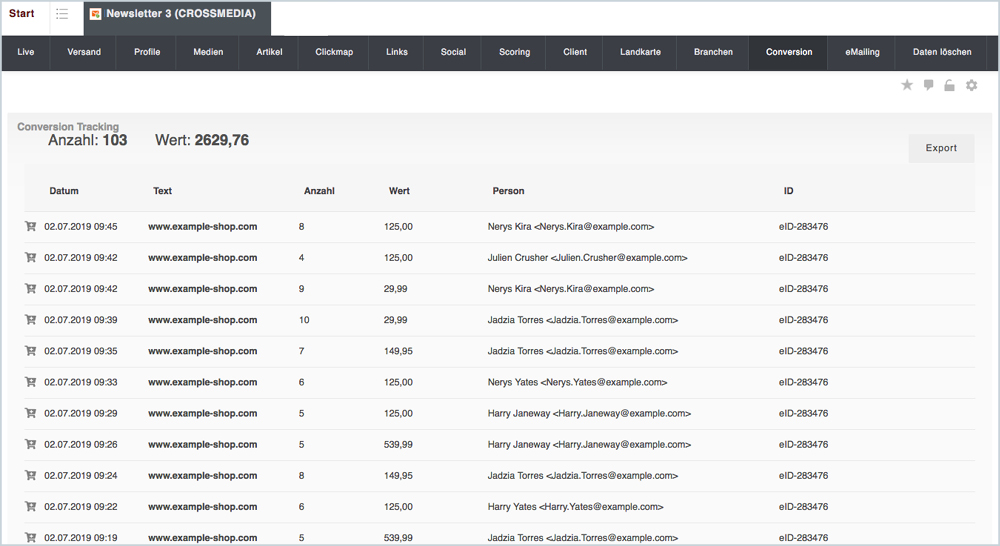Sort table by the Wert column header
The width and height of the screenshot is (1000, 546).
click(399, 191)
